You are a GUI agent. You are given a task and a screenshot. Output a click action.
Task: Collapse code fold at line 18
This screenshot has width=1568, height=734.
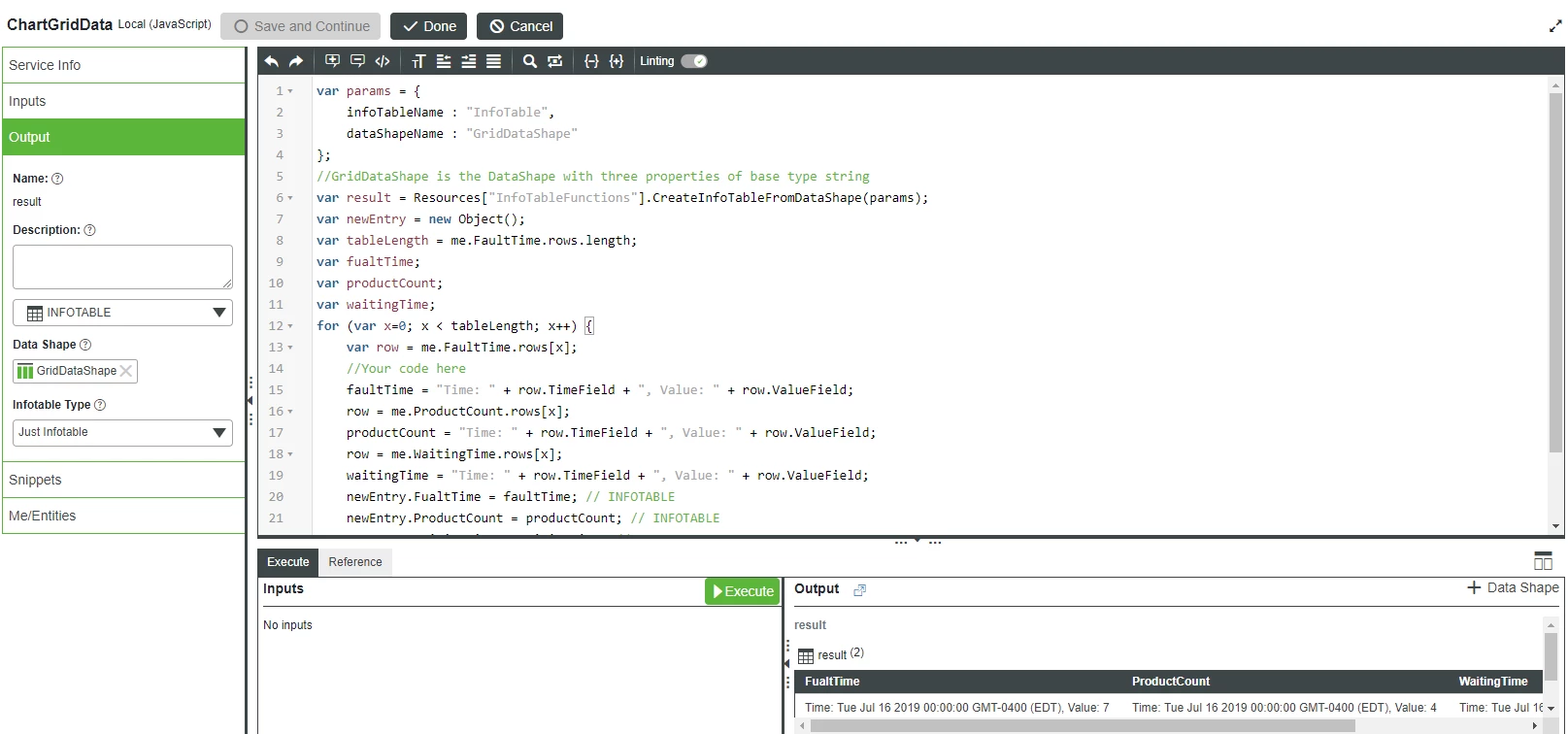click(x=290, y=454)
